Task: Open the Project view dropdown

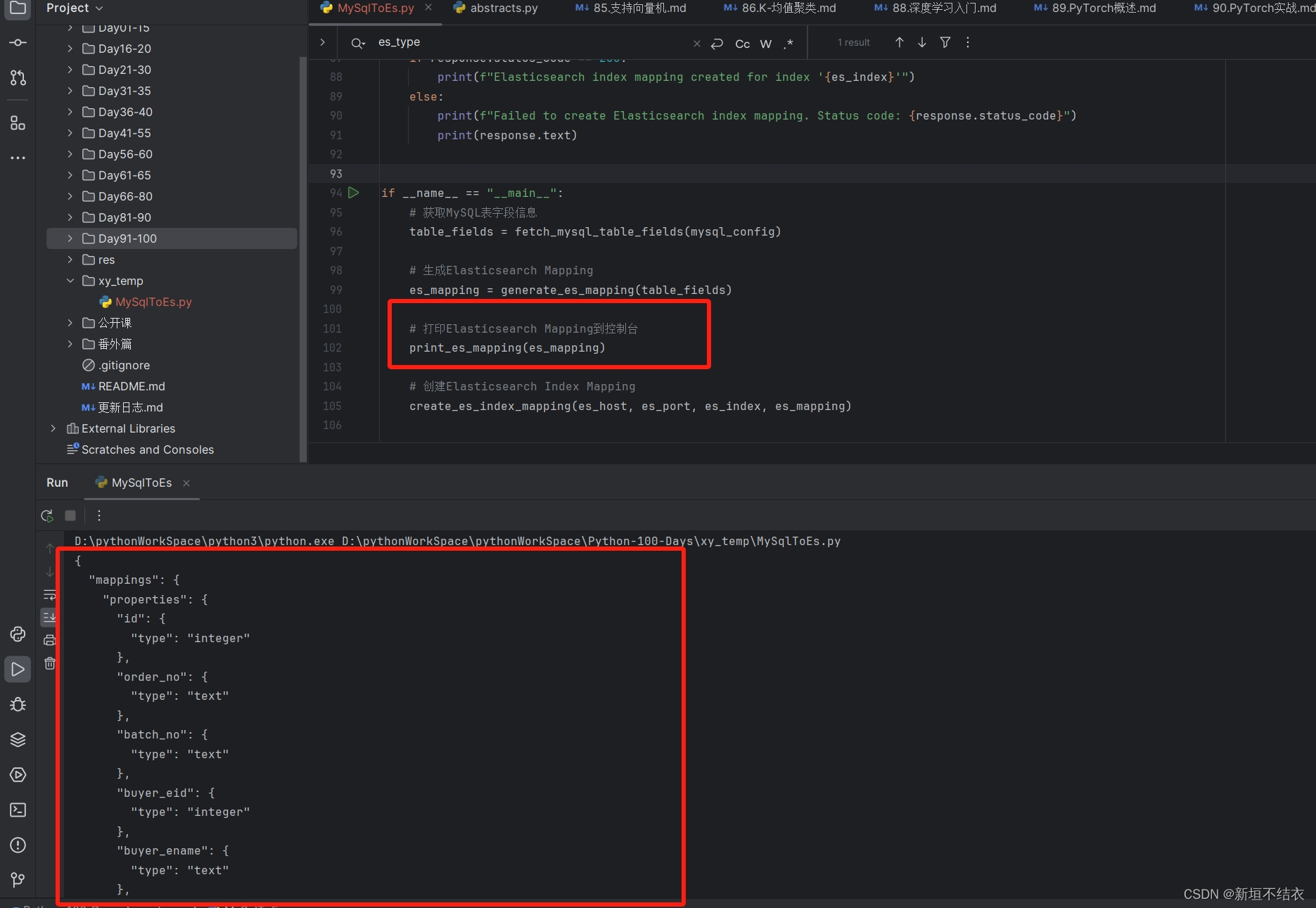Action: 75,8
